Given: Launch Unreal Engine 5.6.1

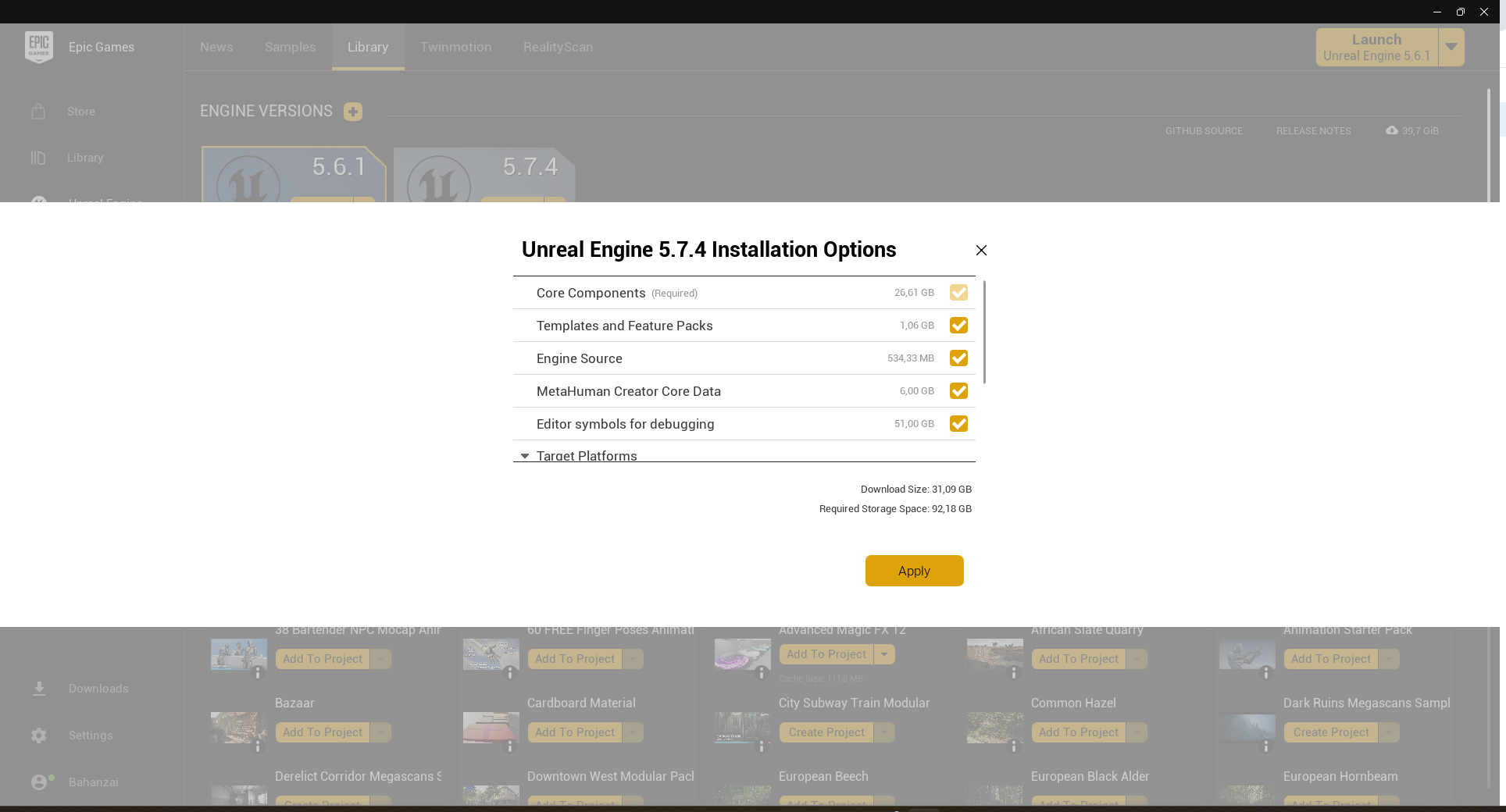Looking at the screenshot, I should pos(1376,48).
